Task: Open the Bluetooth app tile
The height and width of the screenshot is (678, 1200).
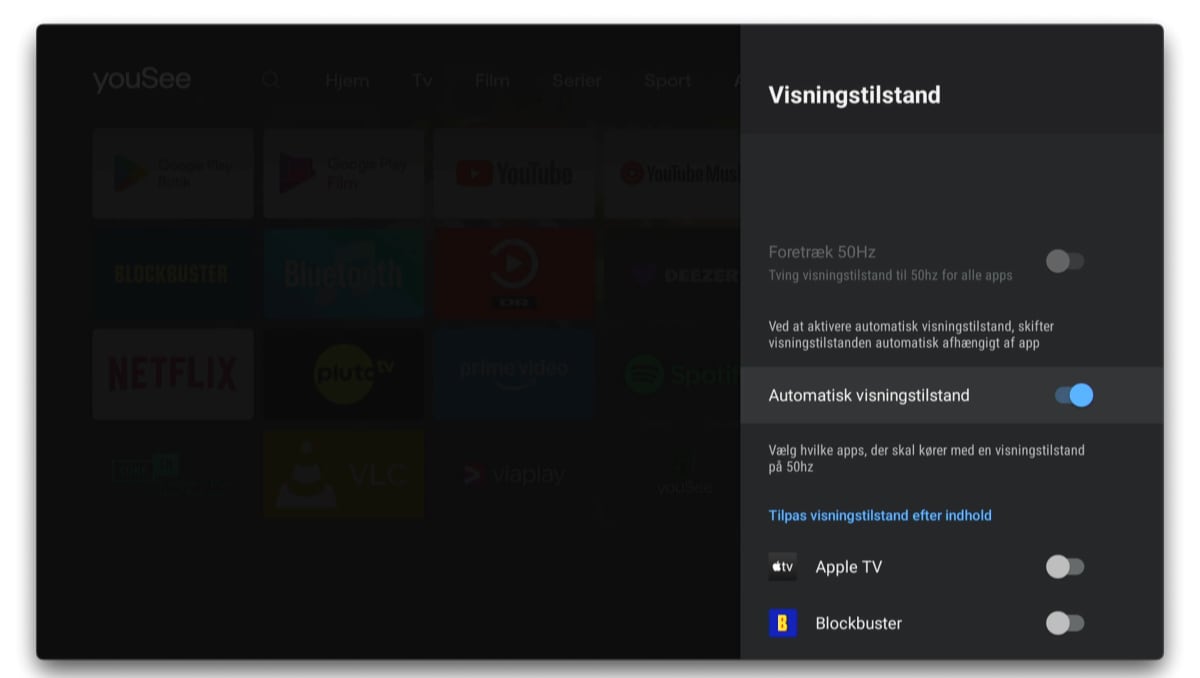Action: pyautogui.click(x=344, y=274)
